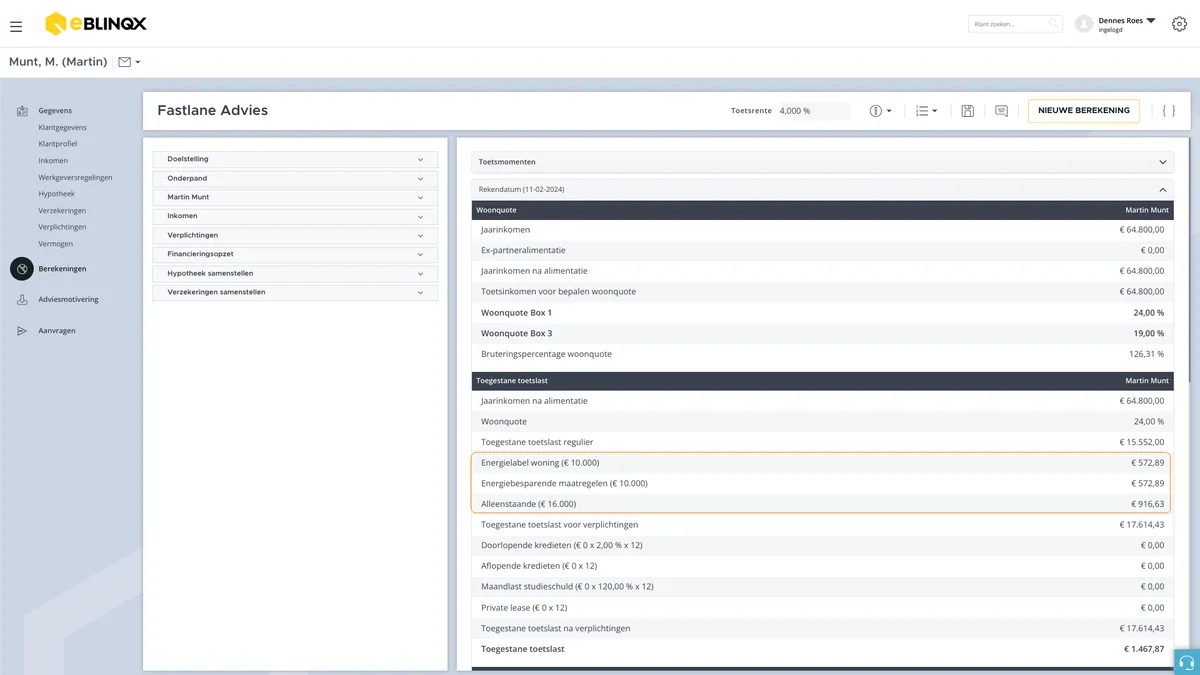Open the Dennes Roes account dropdown arrow
The width and height of the screenshot is (1200, 675).
[x=1151, y=20]
